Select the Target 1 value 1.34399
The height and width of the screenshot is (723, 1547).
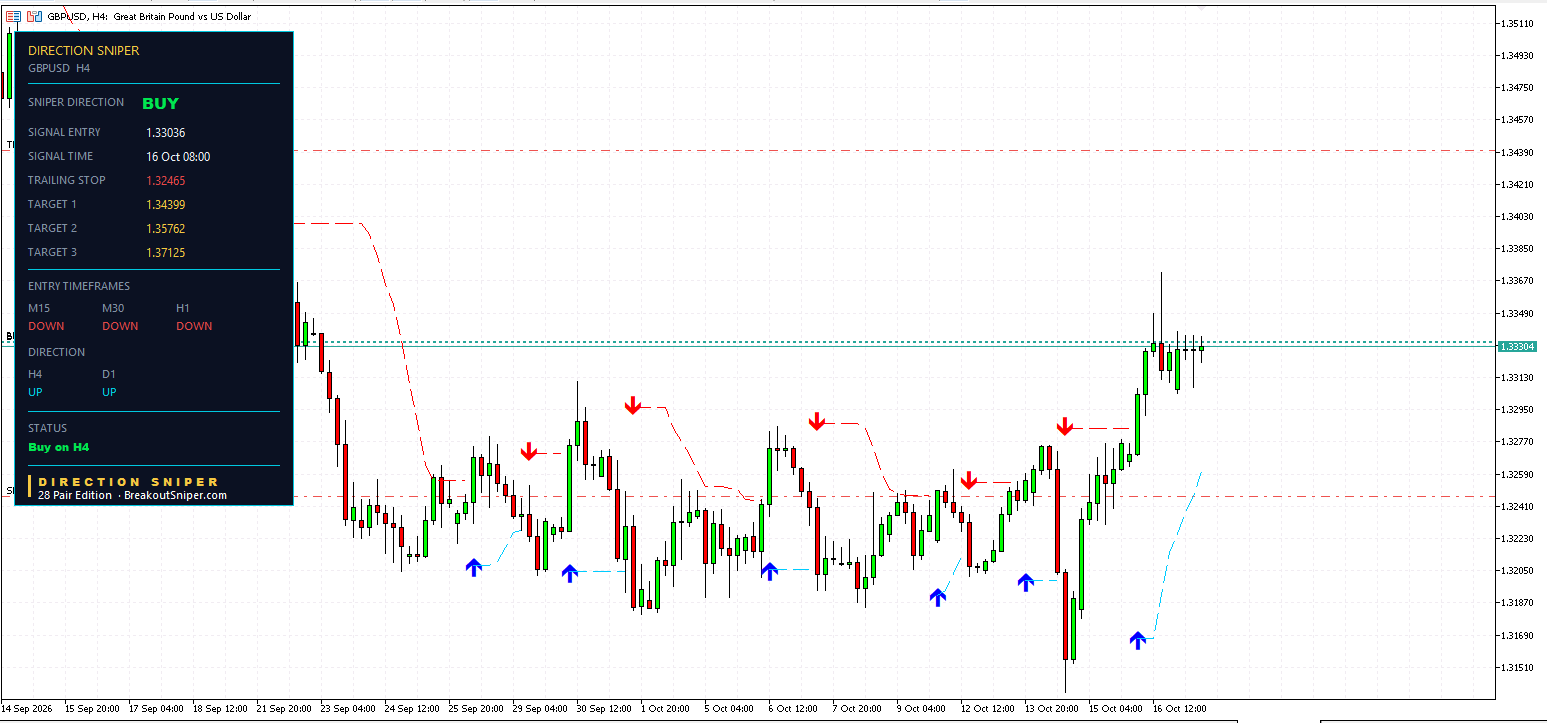[166, 204]
